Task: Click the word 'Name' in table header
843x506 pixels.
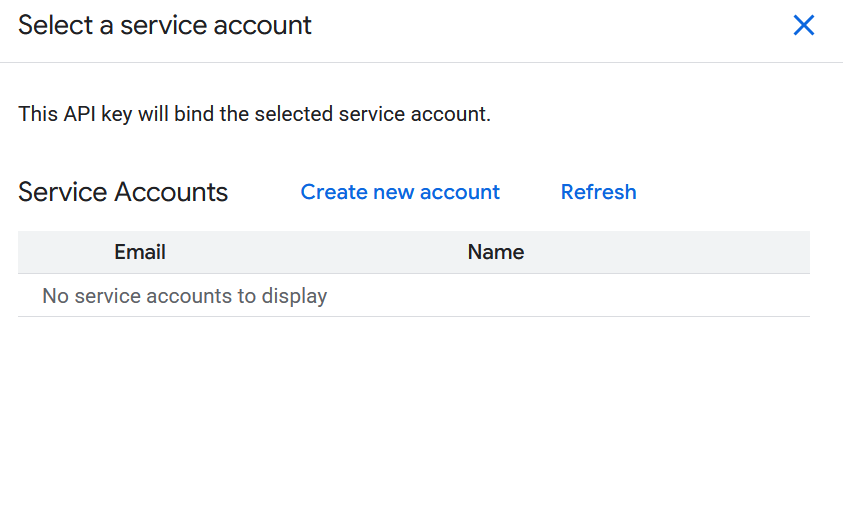Action: [x=495, y=252]
